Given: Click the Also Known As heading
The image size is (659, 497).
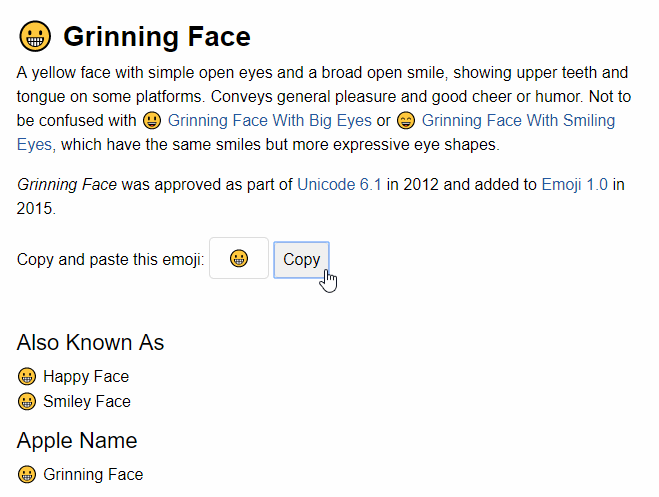Looking at the screenshot, I should [90, 343].
